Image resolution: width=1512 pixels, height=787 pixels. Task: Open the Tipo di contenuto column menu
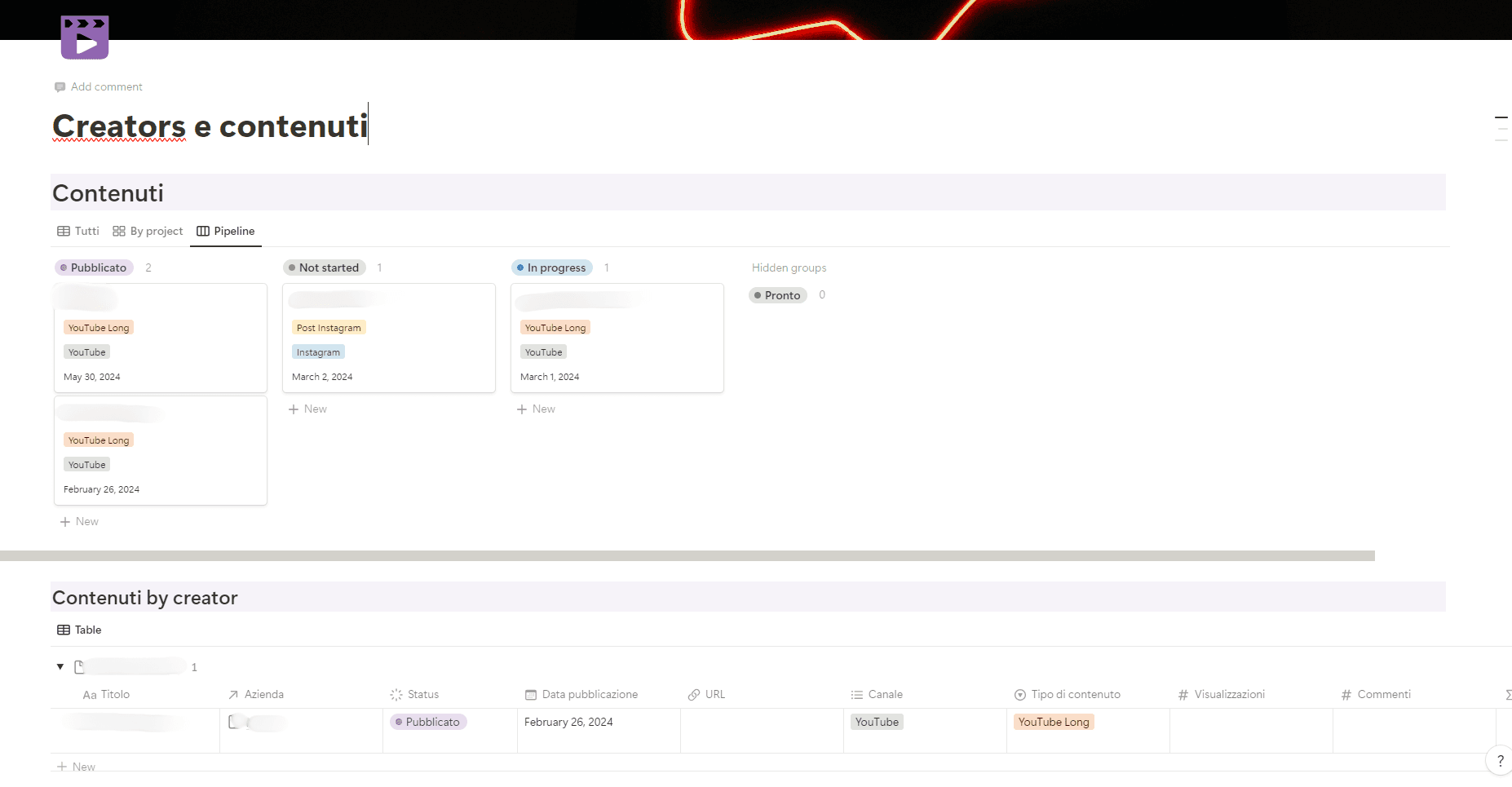(x=1075, y=694)
